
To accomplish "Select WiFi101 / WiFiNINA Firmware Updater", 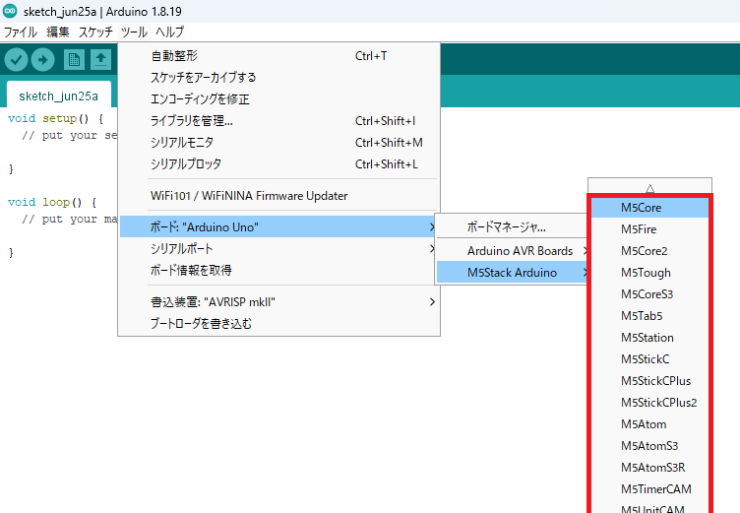I will (279, 196).
